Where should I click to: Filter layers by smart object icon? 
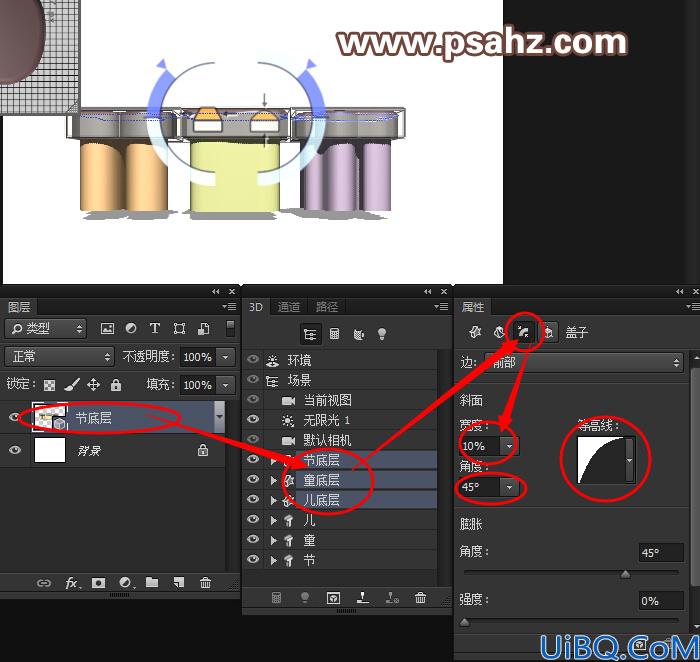click(x=204, y=329)
